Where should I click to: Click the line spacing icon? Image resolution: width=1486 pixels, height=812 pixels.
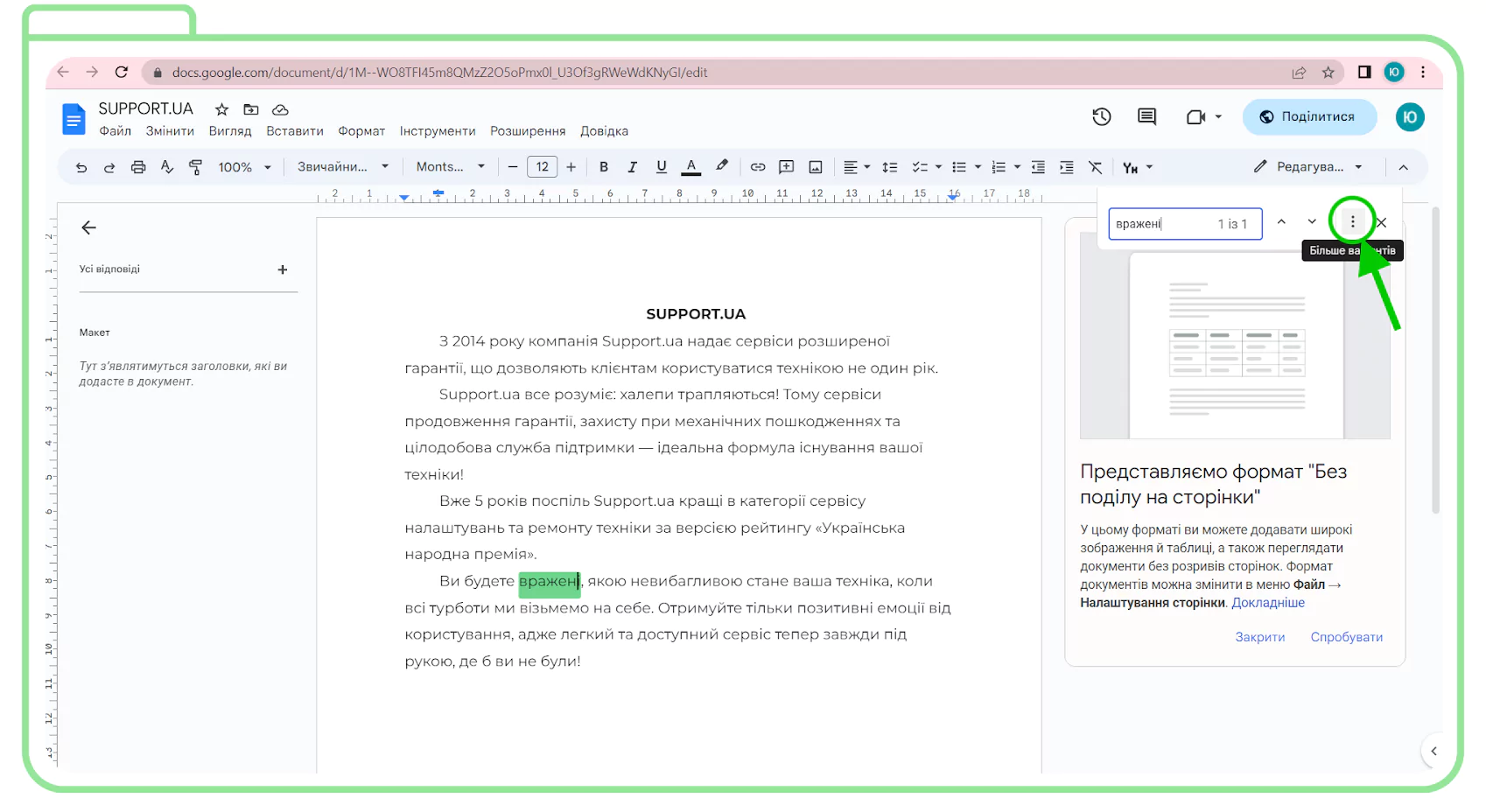click(x=890, y=167)
